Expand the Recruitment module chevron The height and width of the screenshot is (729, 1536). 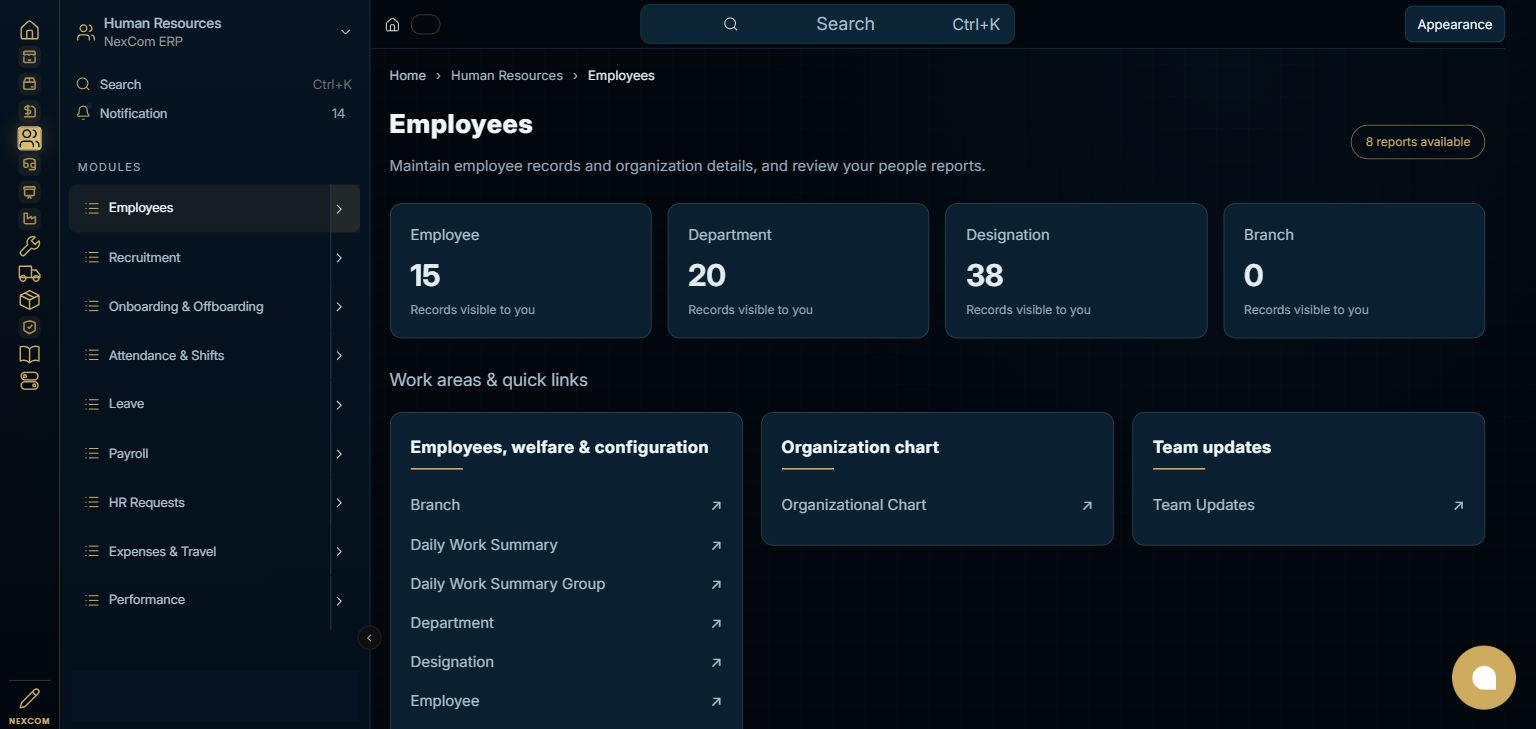tap(339, 258)
